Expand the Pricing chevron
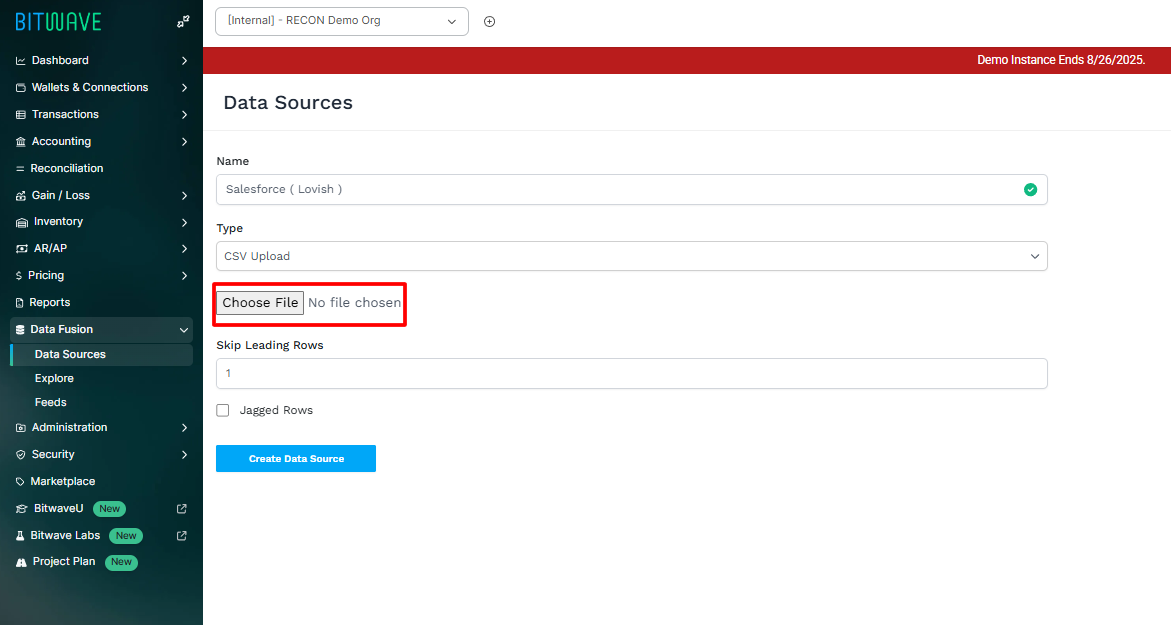This screenshot has height=625, width=1171. [184, 276]
